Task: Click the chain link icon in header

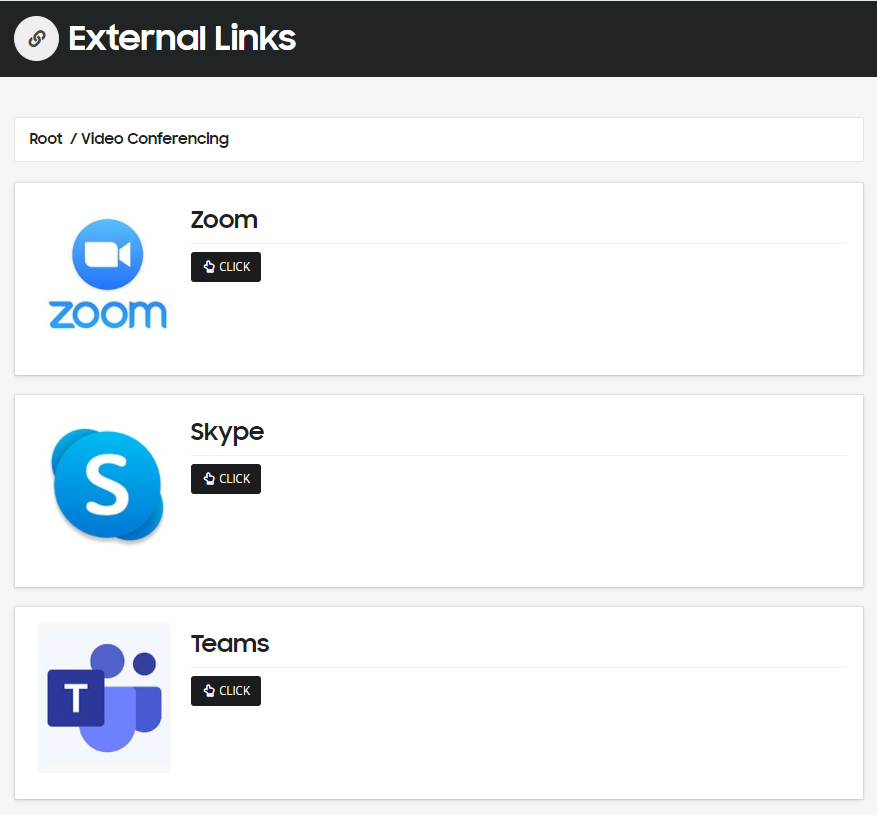Action: [36, 39]
